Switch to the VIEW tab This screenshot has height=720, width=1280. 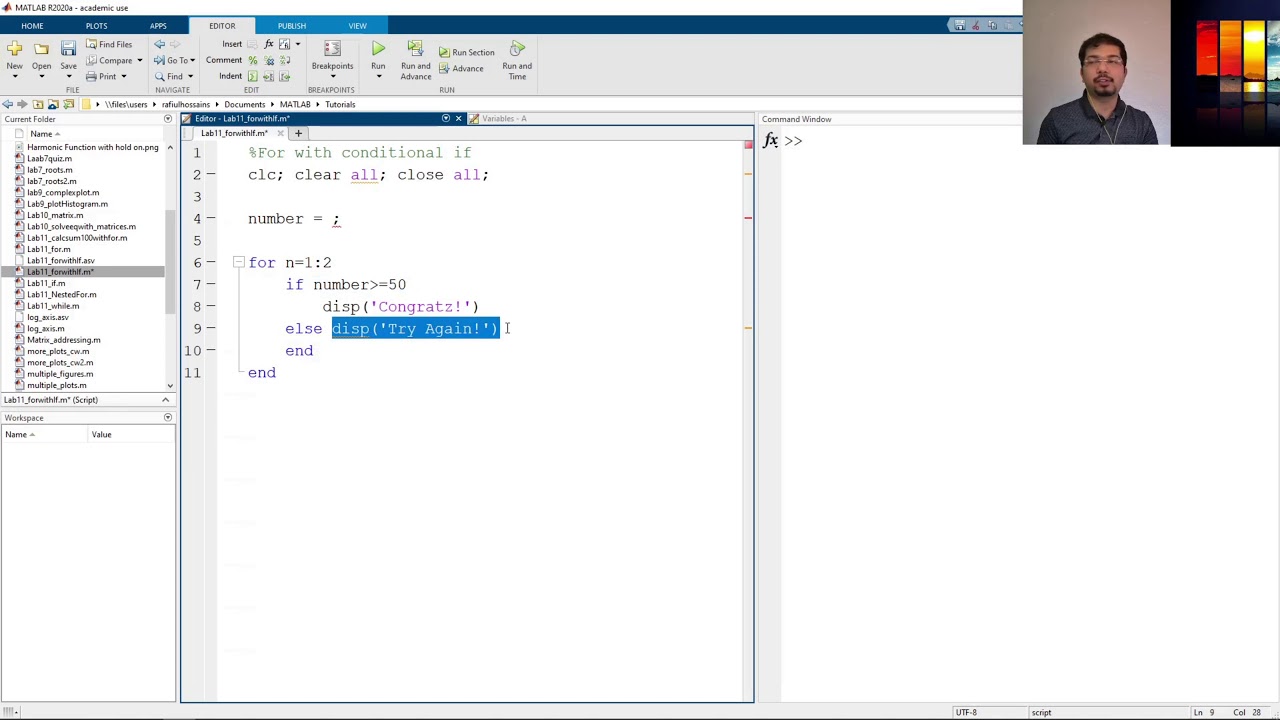[x=357, y=26]
